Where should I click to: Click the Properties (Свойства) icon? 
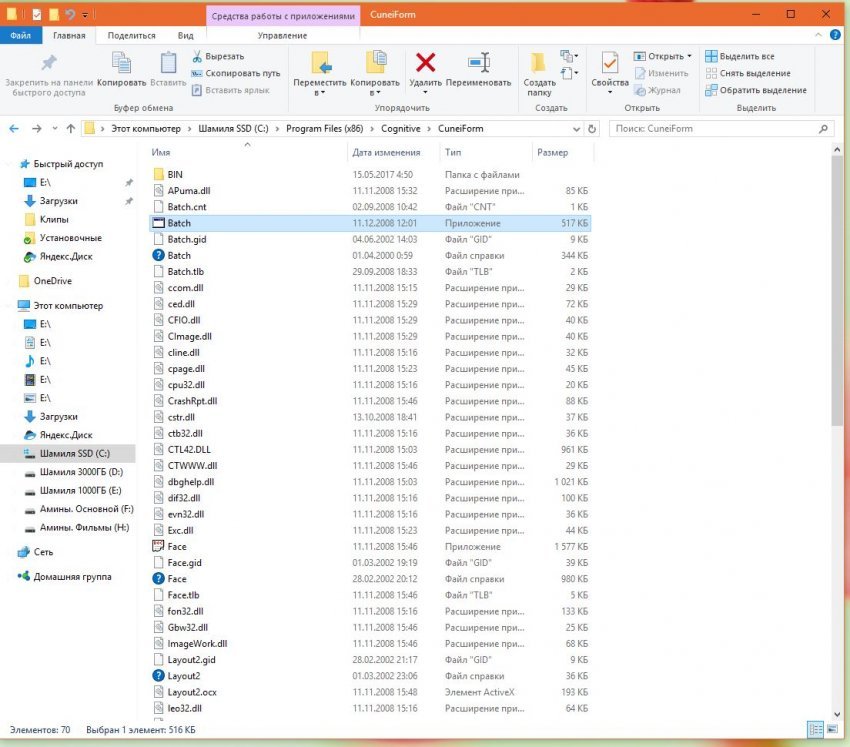(610, 63)
